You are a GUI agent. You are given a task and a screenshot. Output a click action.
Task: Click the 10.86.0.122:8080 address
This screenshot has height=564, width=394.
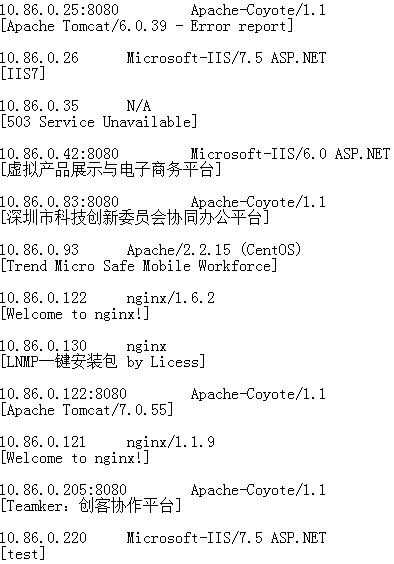tap(63, 394)
